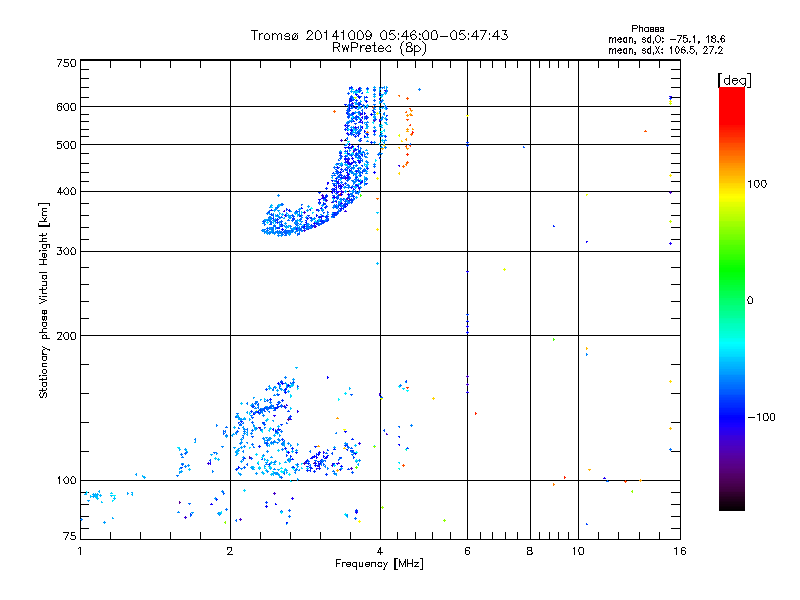Viewport: 800px width, 600px height.
Task: Click the 'mean, sd,X: 106.5, 27.2' text
Action: 665,51
